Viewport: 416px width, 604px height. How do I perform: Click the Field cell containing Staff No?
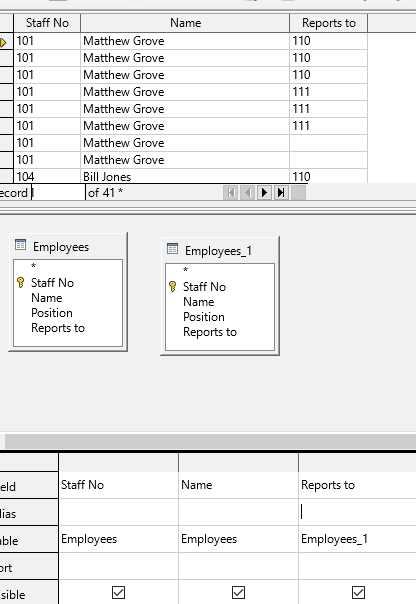coord(118,485)
